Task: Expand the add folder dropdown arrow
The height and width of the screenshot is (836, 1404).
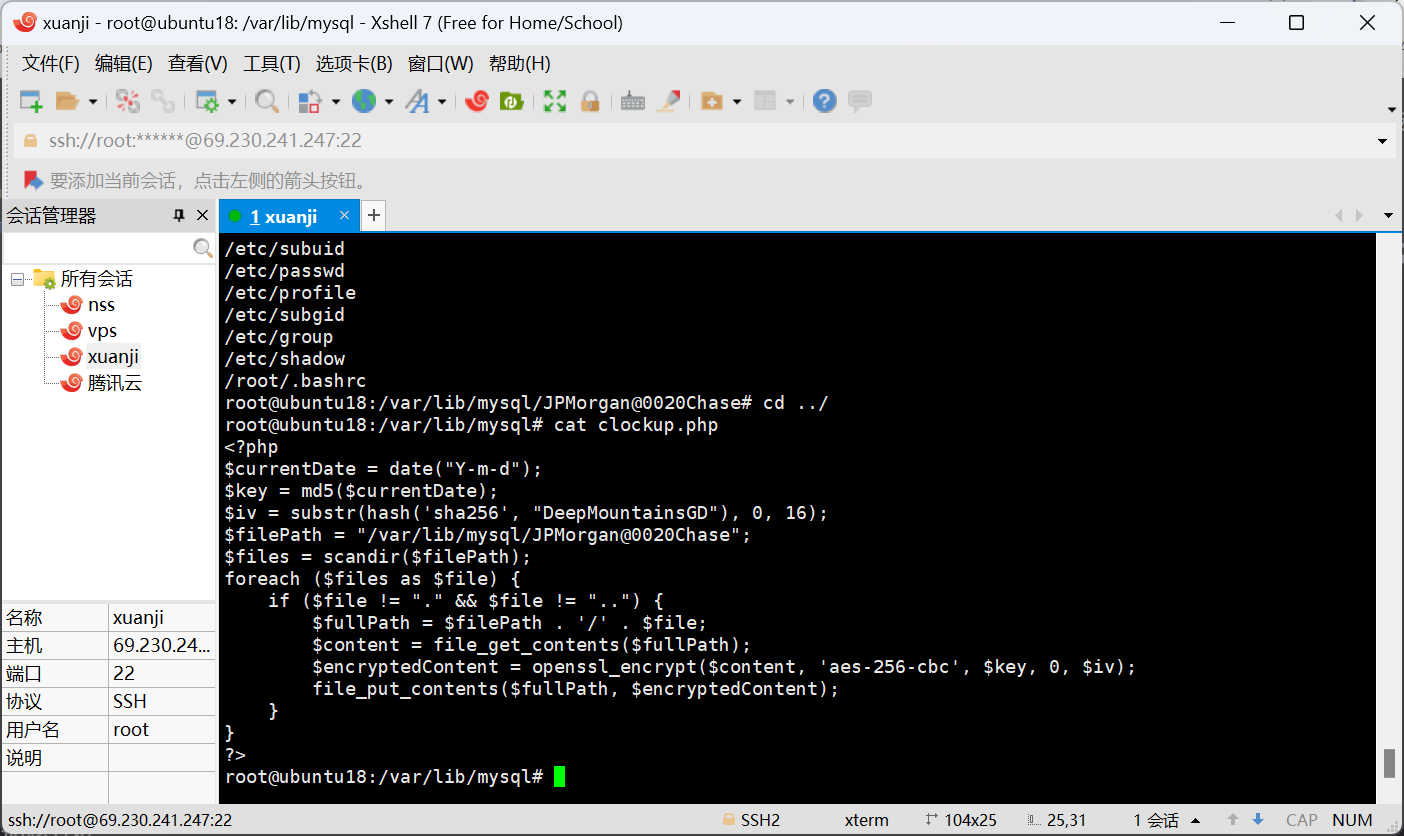Action: pos(737,101)
